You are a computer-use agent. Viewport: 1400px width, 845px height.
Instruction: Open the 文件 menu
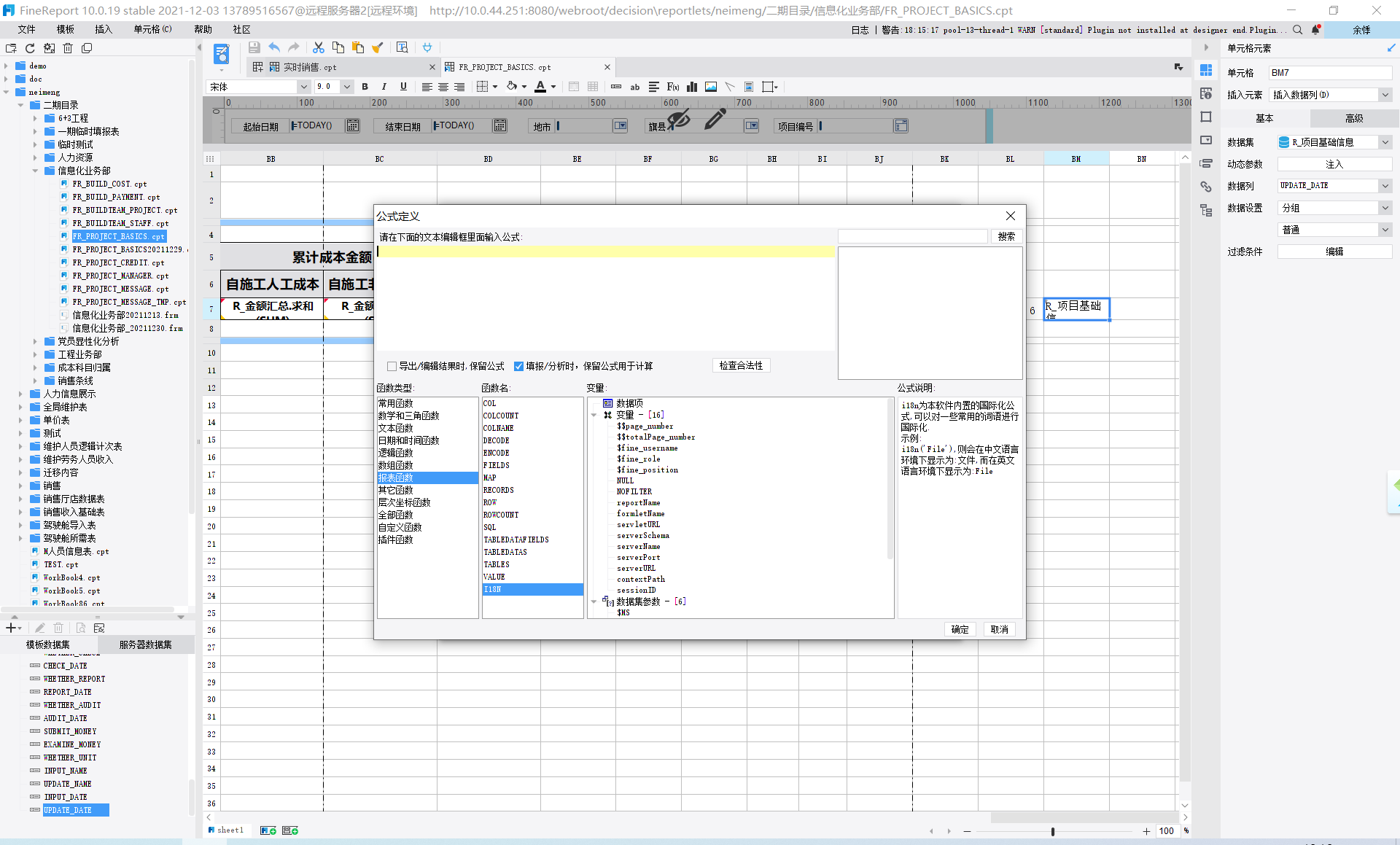click(x=27, y=29)
